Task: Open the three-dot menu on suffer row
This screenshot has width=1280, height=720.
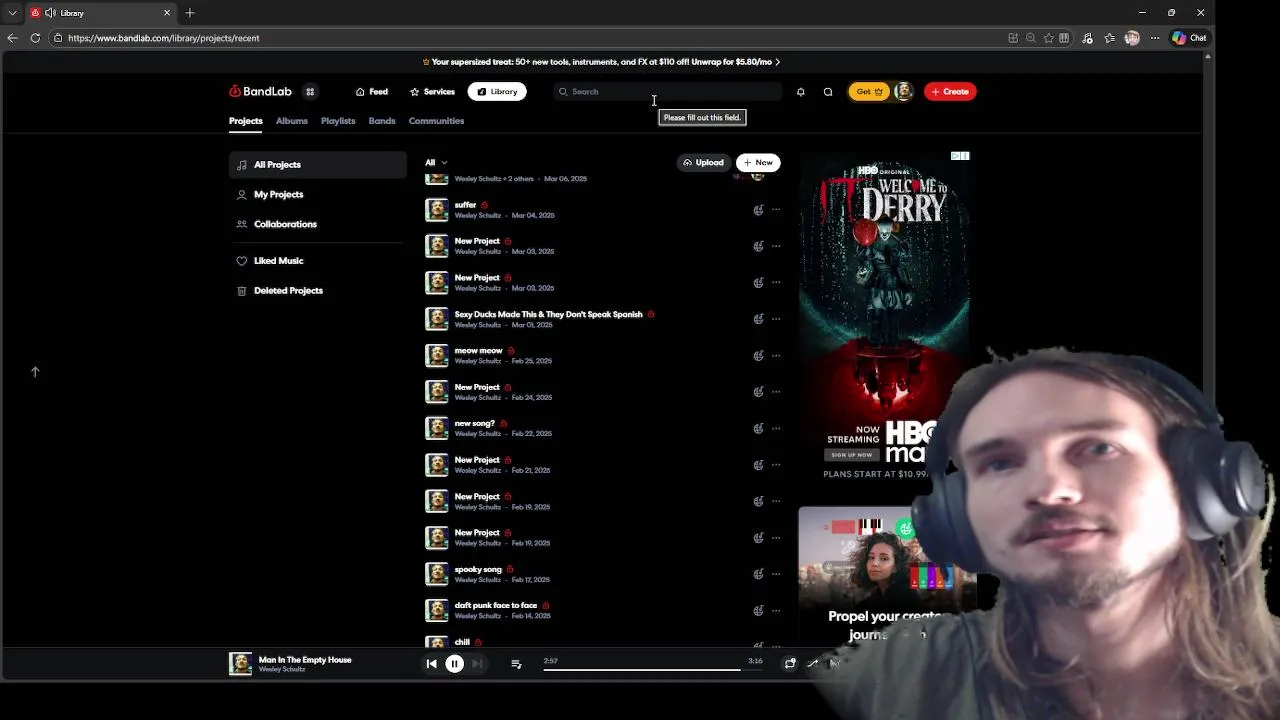Action: [x=776, y=210]
